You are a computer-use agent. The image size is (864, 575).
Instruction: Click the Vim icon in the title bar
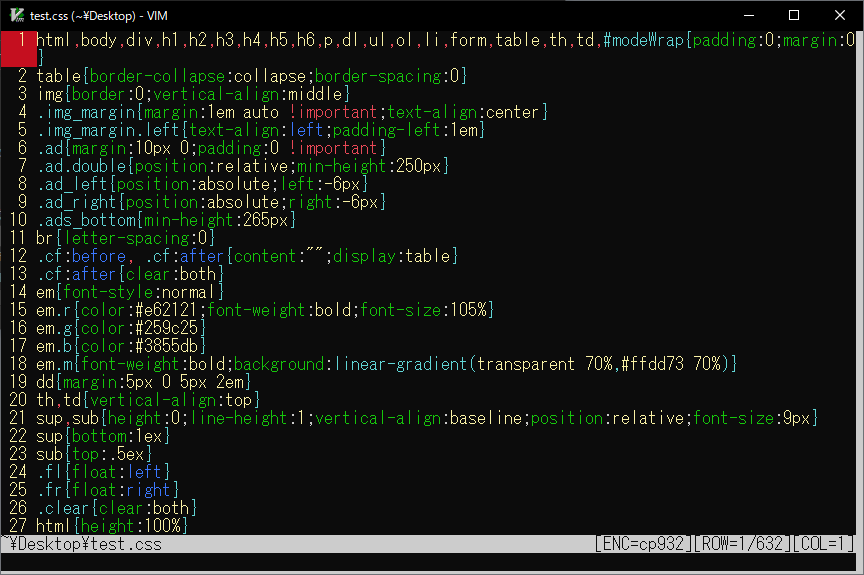(x=17, y=15)
